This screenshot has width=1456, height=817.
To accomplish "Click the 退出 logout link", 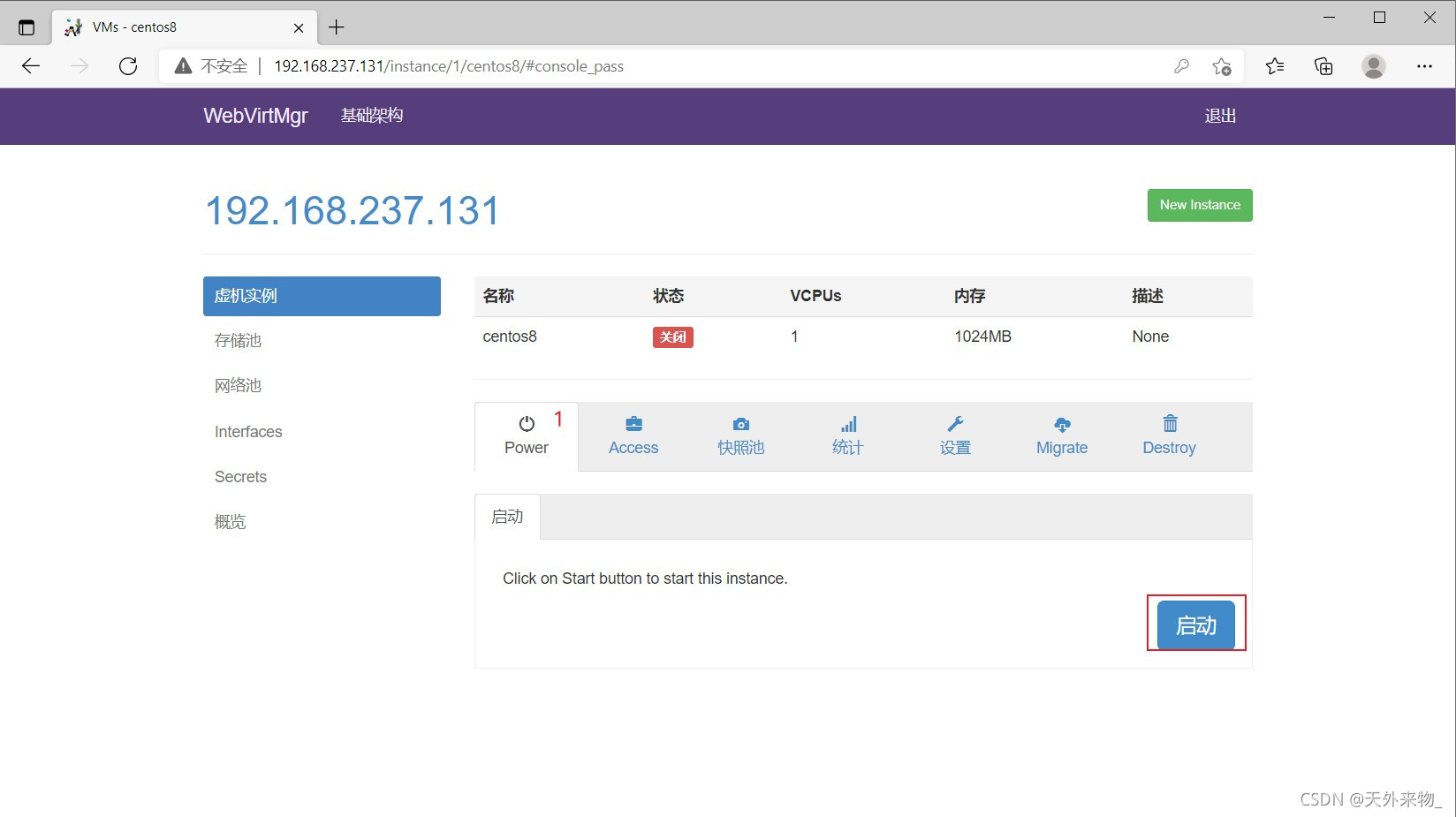I will pyautogui.click(x=1219, y=116).
